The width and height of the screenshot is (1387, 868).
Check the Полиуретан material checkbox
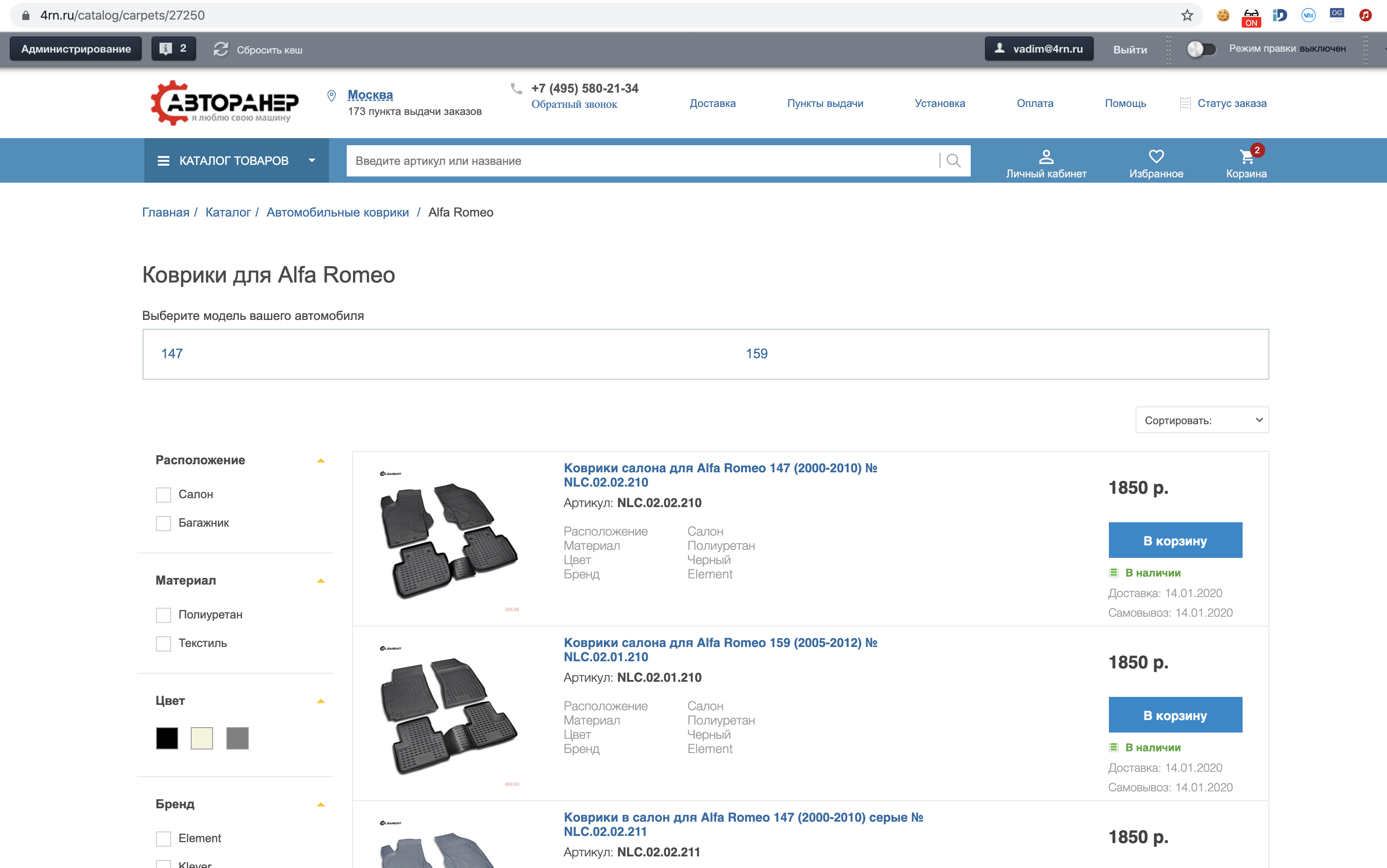164,615
